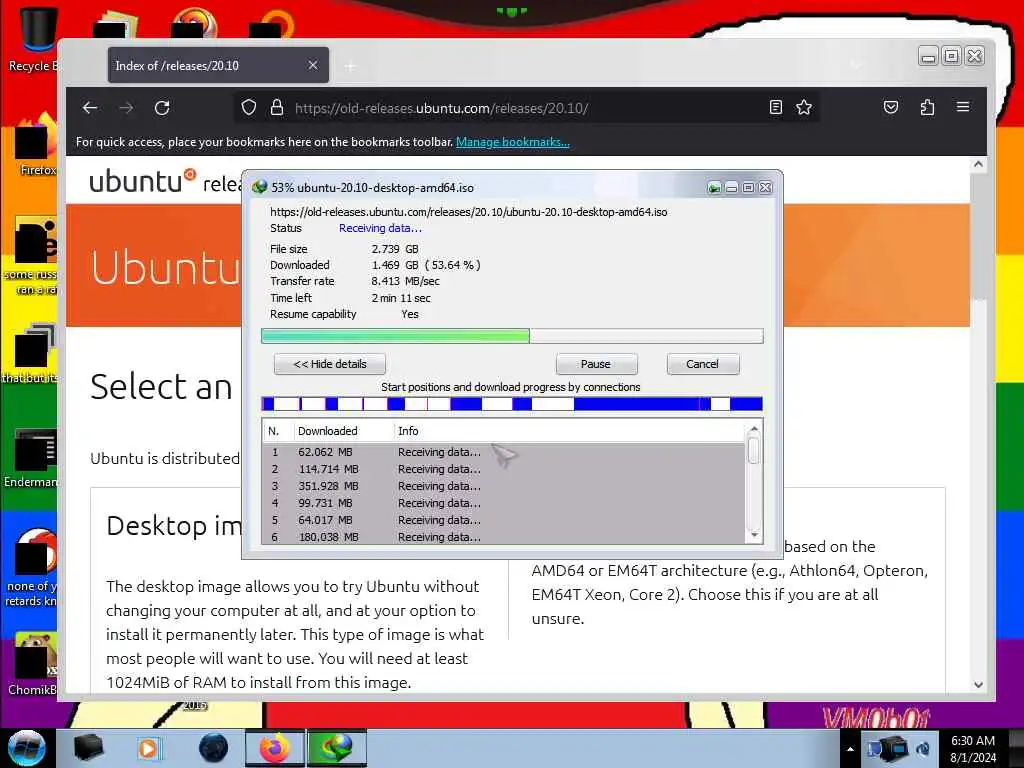1024x768 pixels.
Task: Open Firefox desktop shortcut
Action: (36, 145)
